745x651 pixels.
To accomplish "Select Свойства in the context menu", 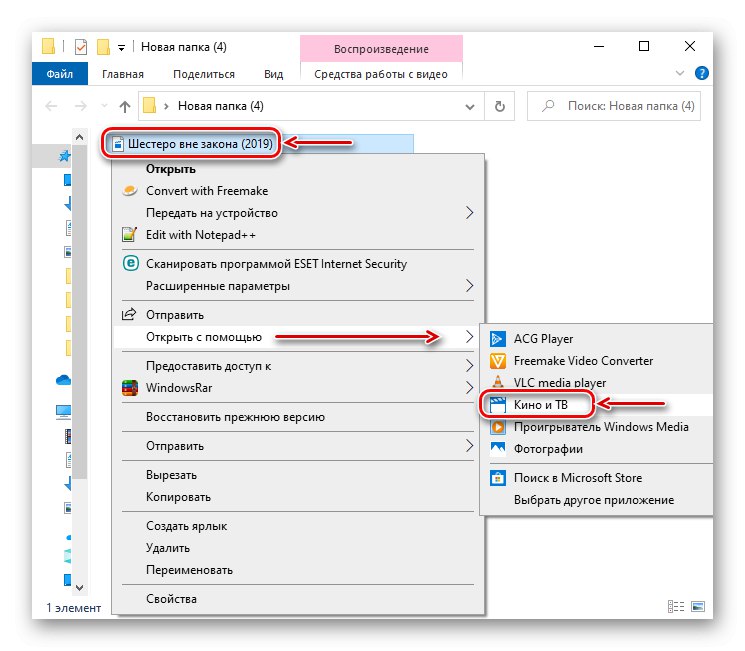I will click(x=171, y=599).
